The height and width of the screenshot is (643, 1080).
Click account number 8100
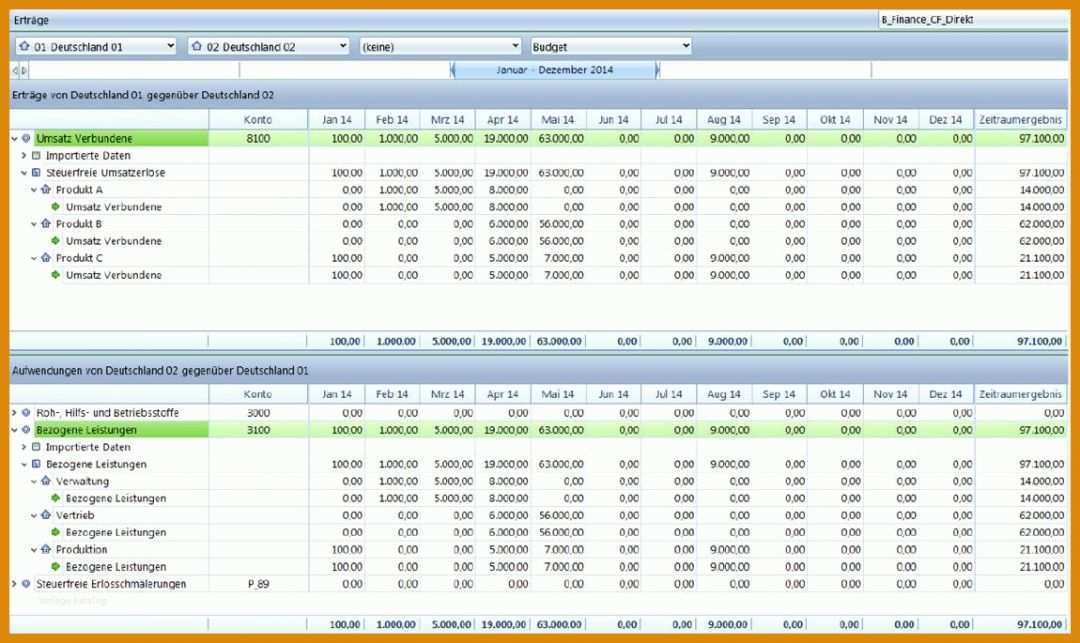tap(258, 138)
